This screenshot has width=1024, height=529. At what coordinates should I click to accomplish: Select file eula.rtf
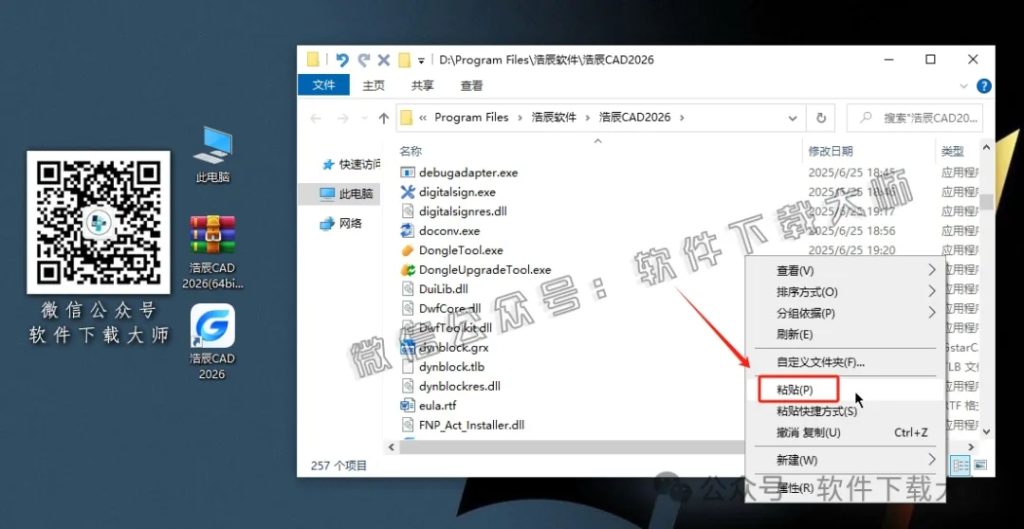click(x=438, y=406)
